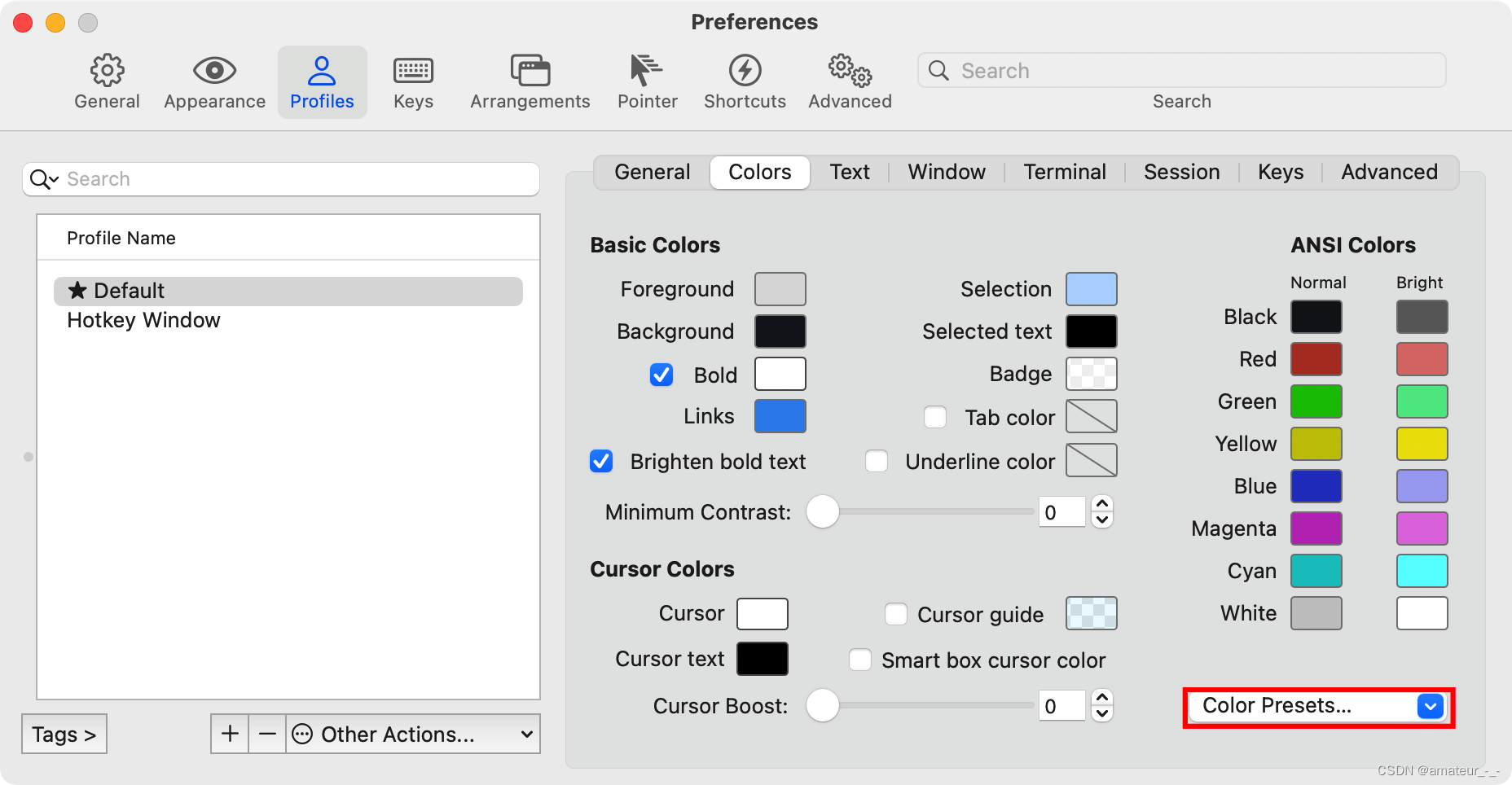This screenshot has width=1512, height=785.
Task: Switch to the profile General tab
Action: pos(652,172)
